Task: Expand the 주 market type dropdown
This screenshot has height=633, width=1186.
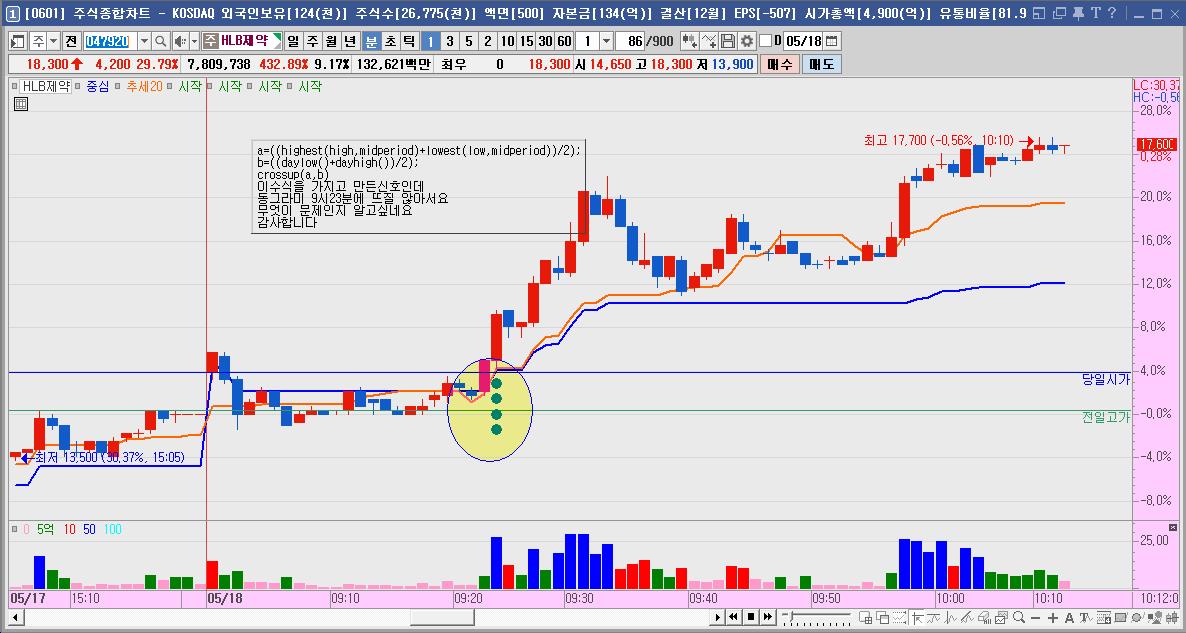Action: (x=53, y=41)
